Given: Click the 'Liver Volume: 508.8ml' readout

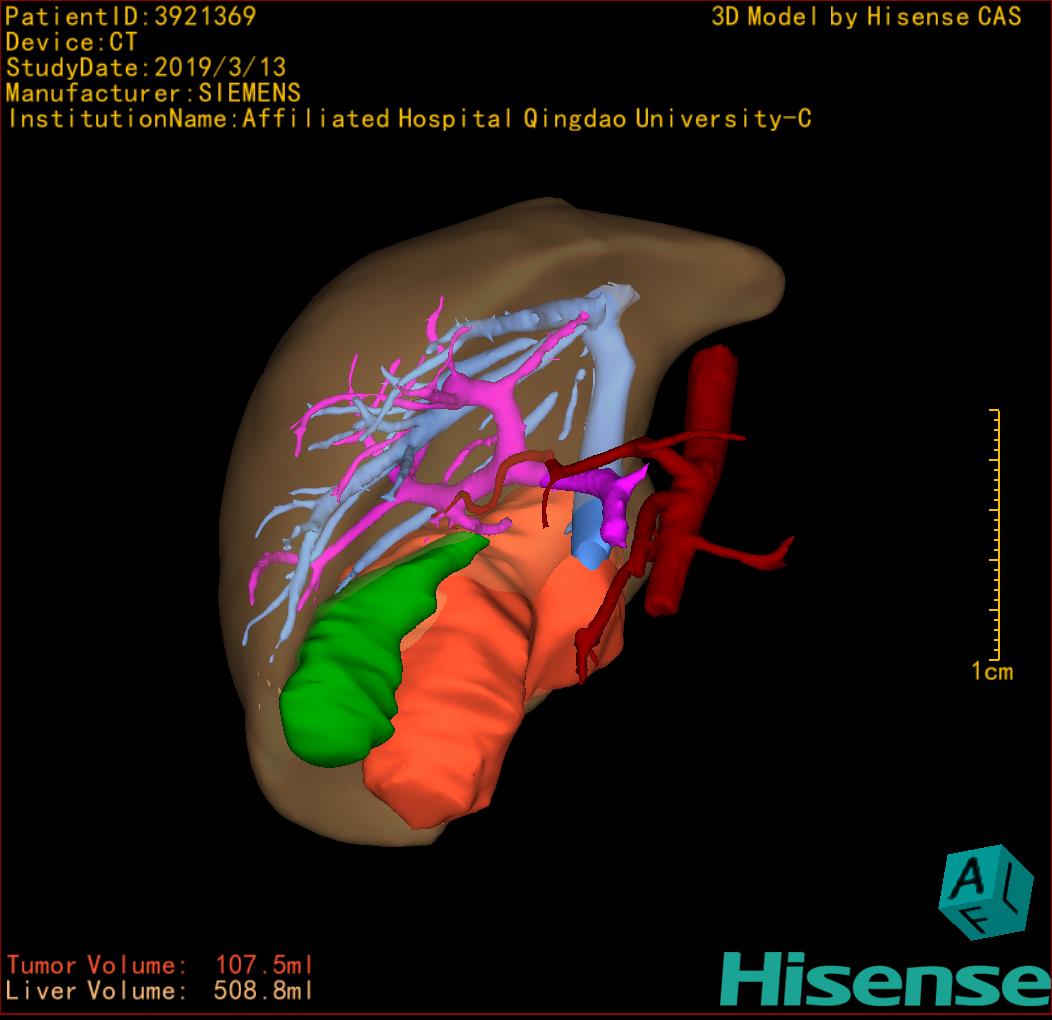Looking at the screenshot, I should (x=160, y=990).
